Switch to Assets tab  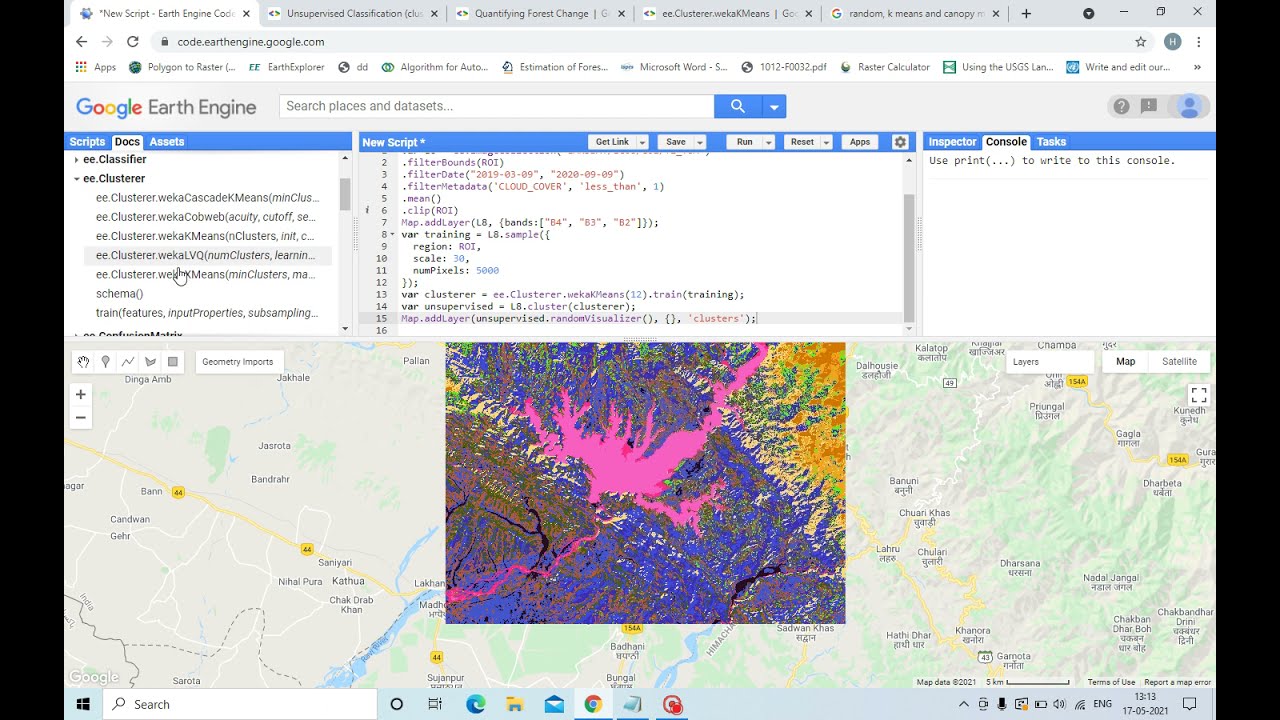point(167,142)
